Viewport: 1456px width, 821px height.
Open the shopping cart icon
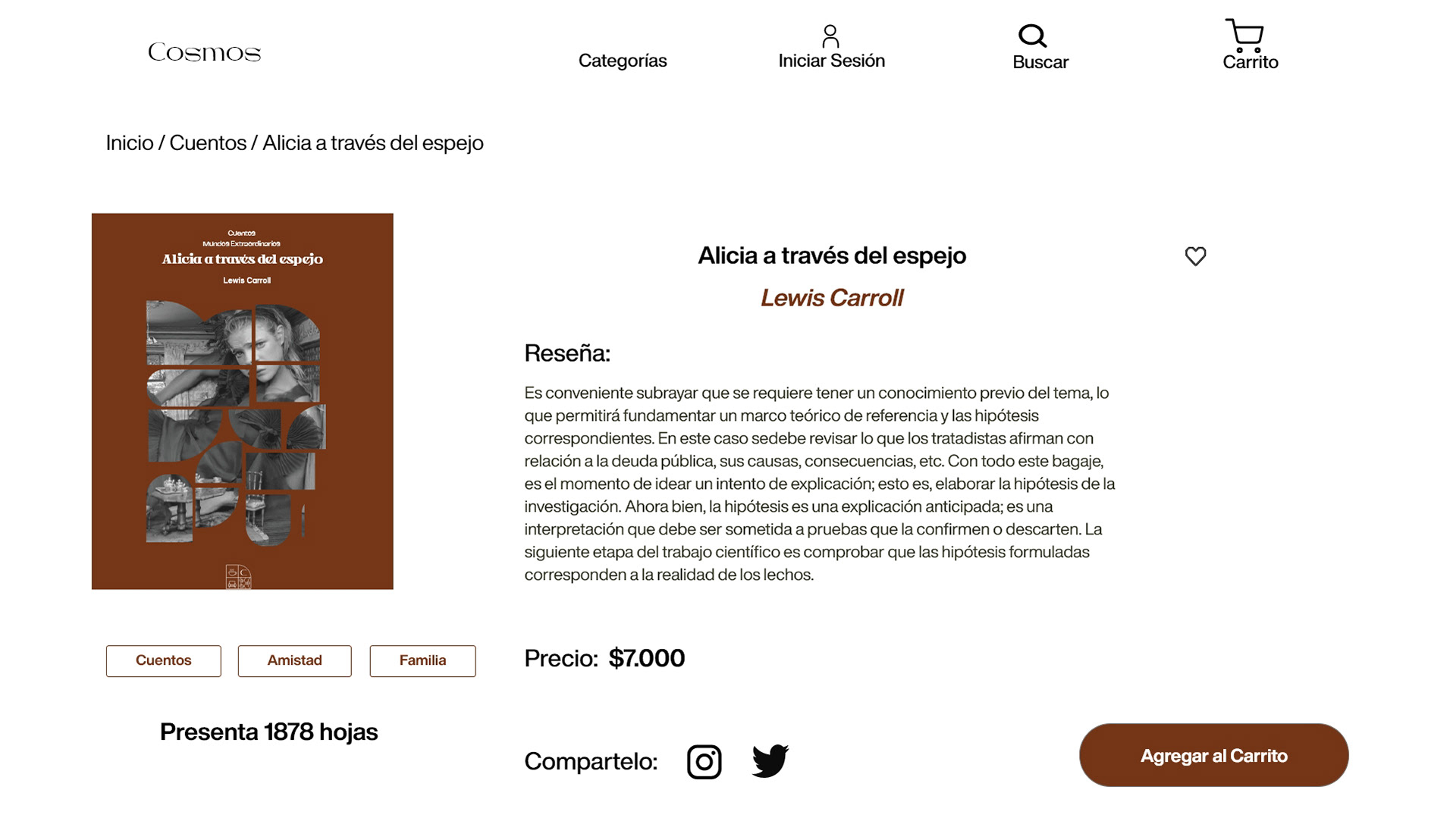(1244, 36)
